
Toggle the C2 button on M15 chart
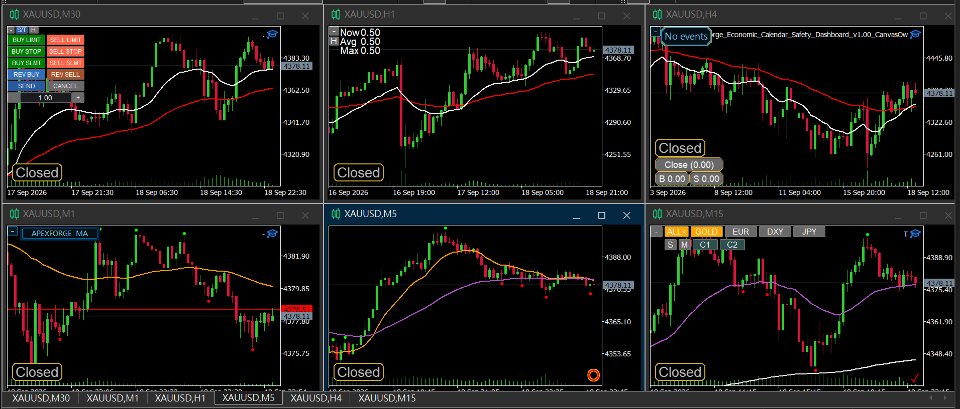(732, 244)
